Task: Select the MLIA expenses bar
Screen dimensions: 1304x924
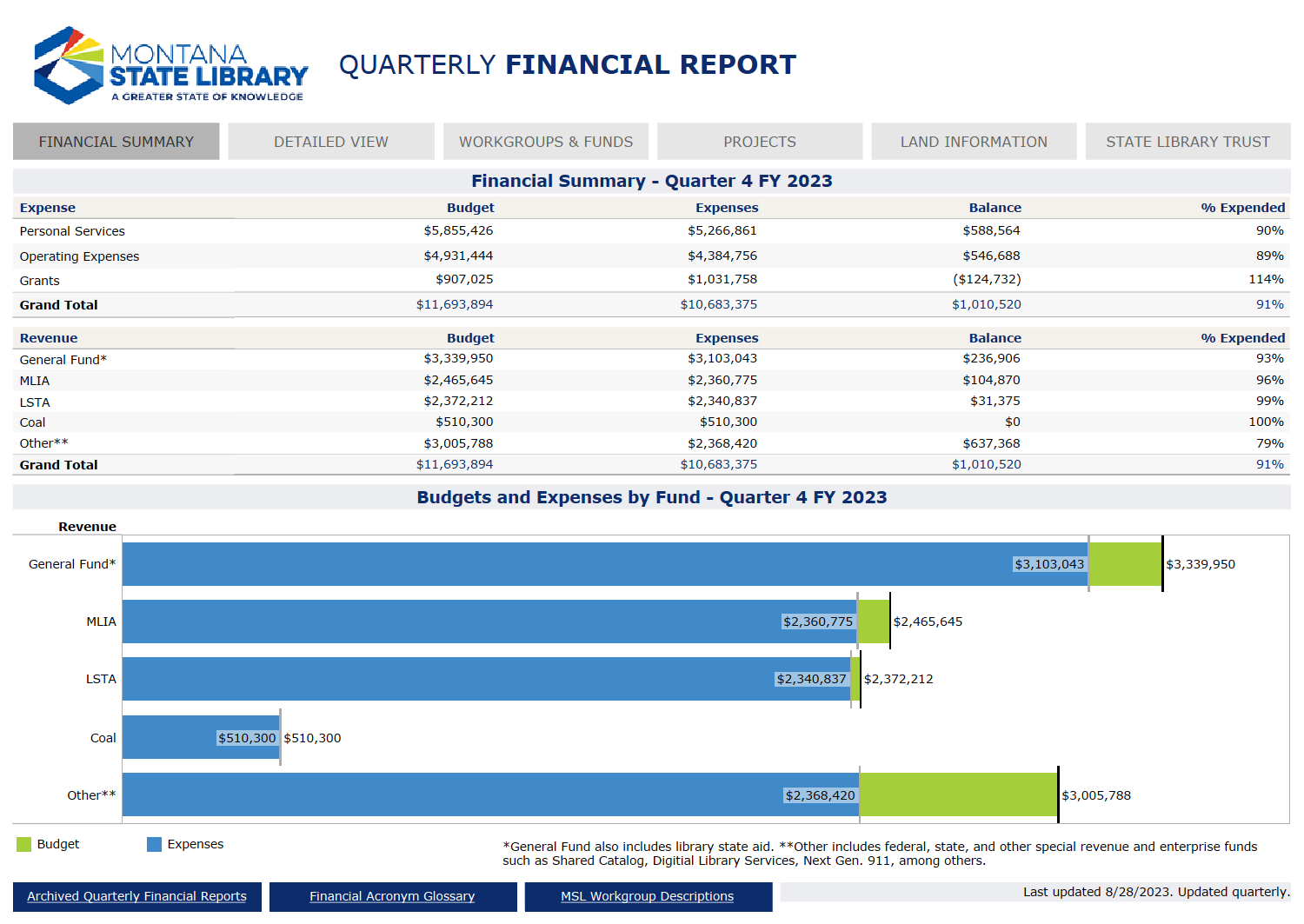Action: 452,622
